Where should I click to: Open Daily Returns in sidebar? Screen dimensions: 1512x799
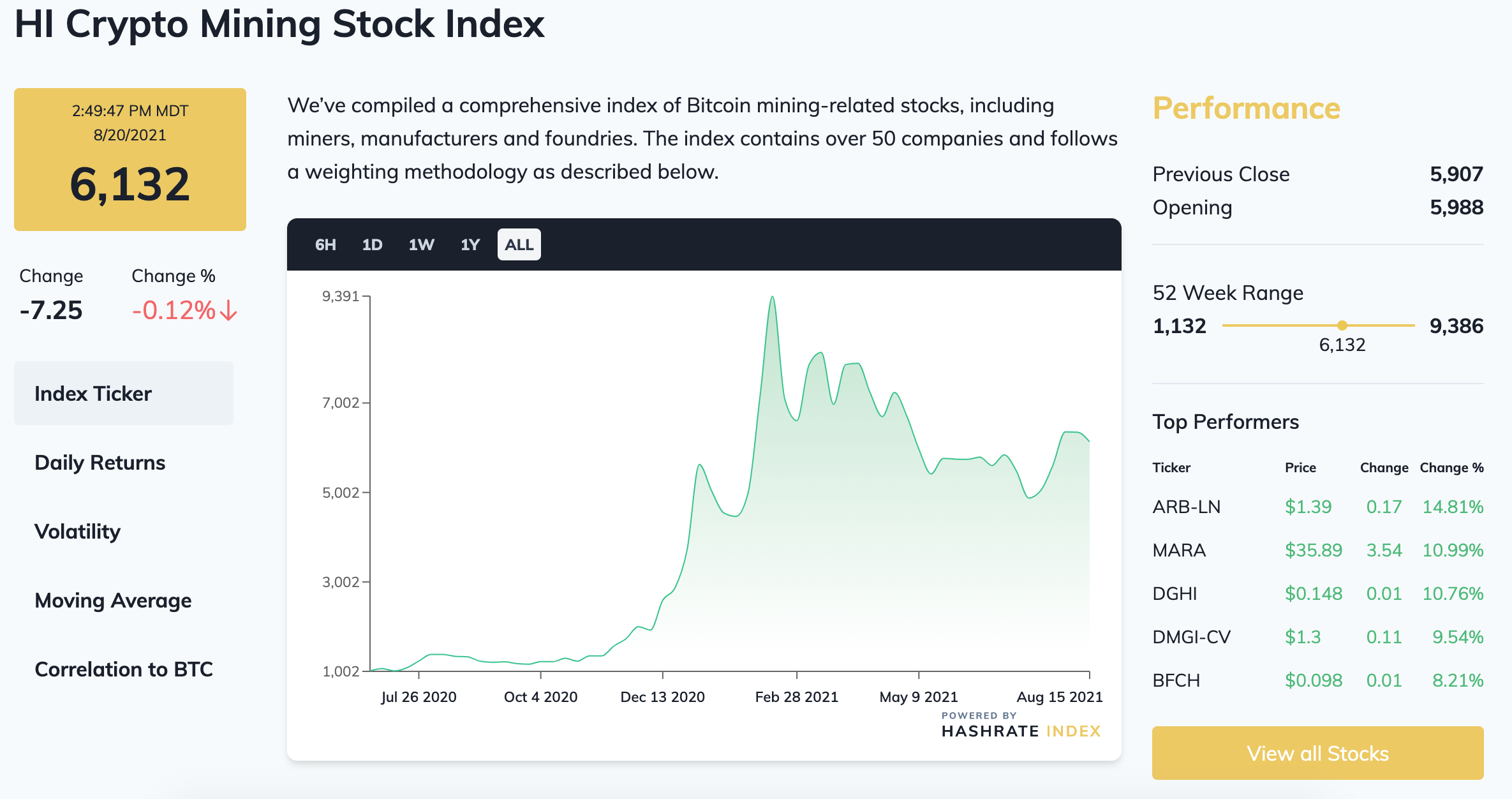click(x=100, y=462)
